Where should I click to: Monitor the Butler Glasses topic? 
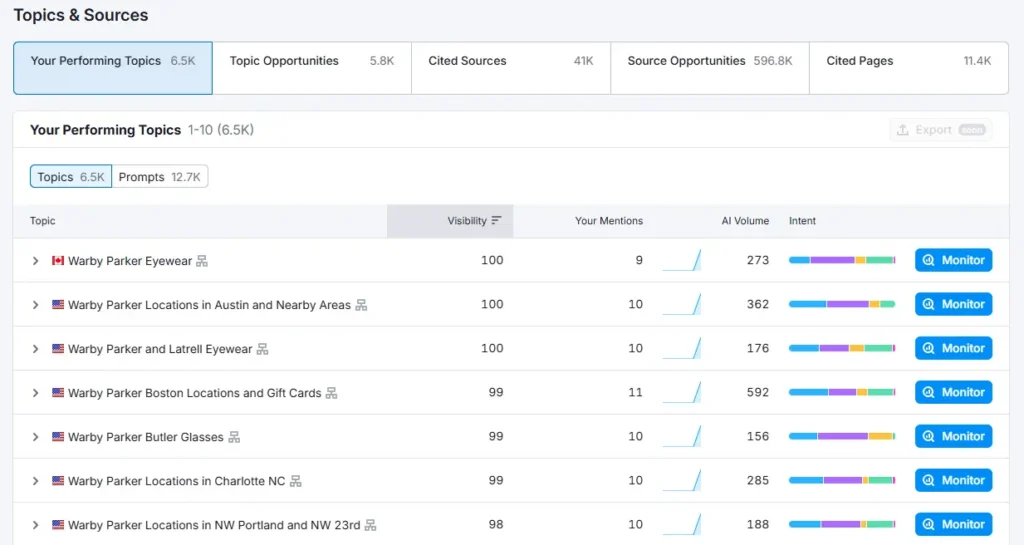coord(953,436)
